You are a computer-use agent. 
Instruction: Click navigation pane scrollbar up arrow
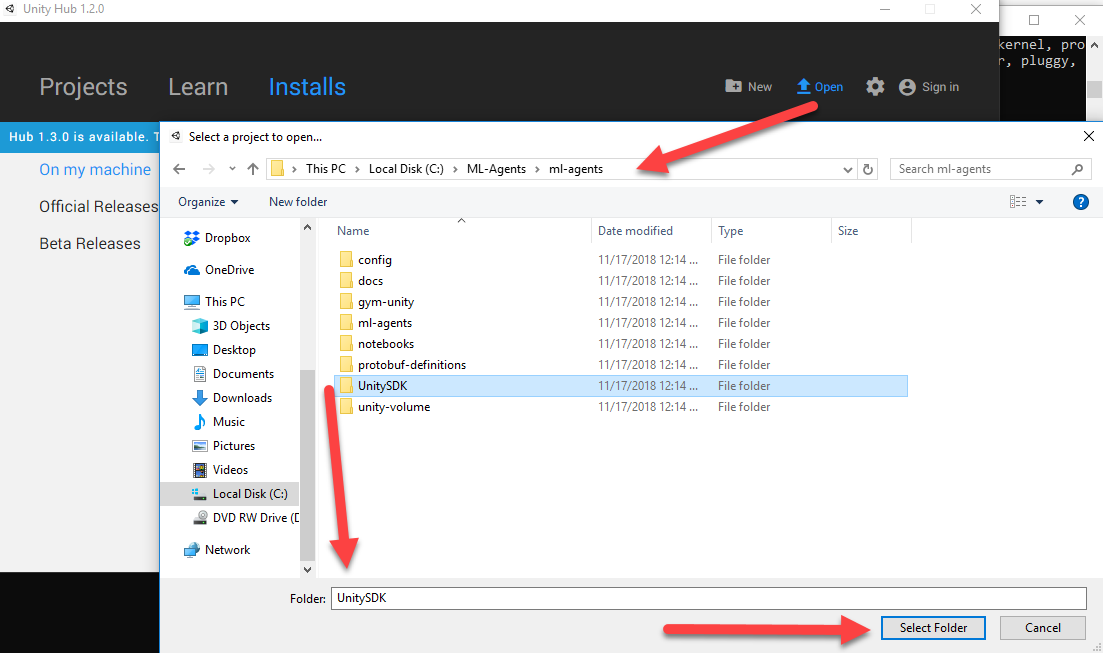point(307,227)
